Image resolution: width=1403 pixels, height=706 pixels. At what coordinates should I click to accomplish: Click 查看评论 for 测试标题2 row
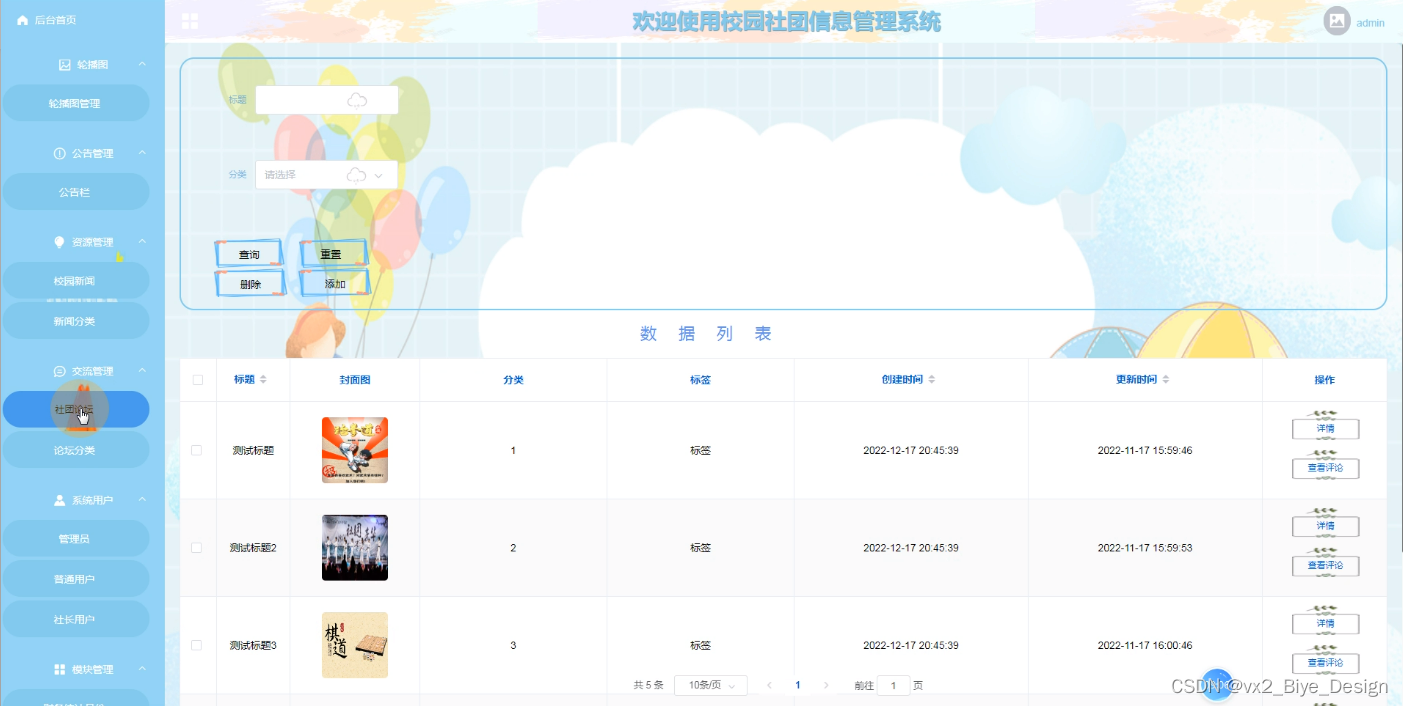[x=1325, y=566]
